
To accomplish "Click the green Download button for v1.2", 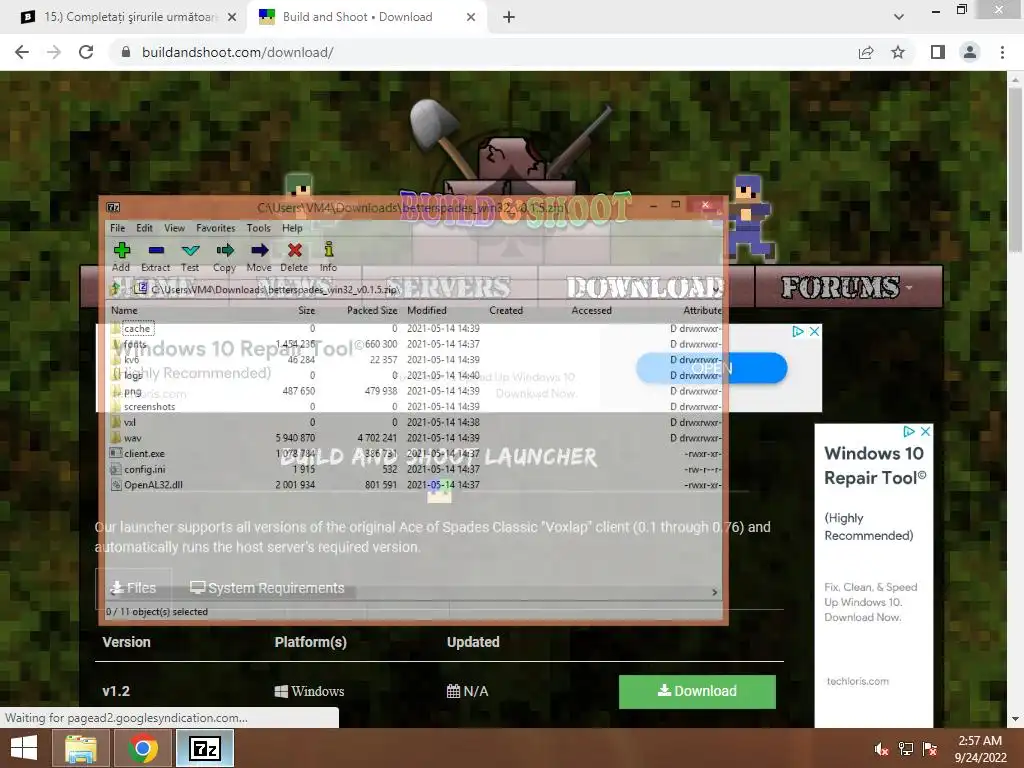I will pos(697,692).
